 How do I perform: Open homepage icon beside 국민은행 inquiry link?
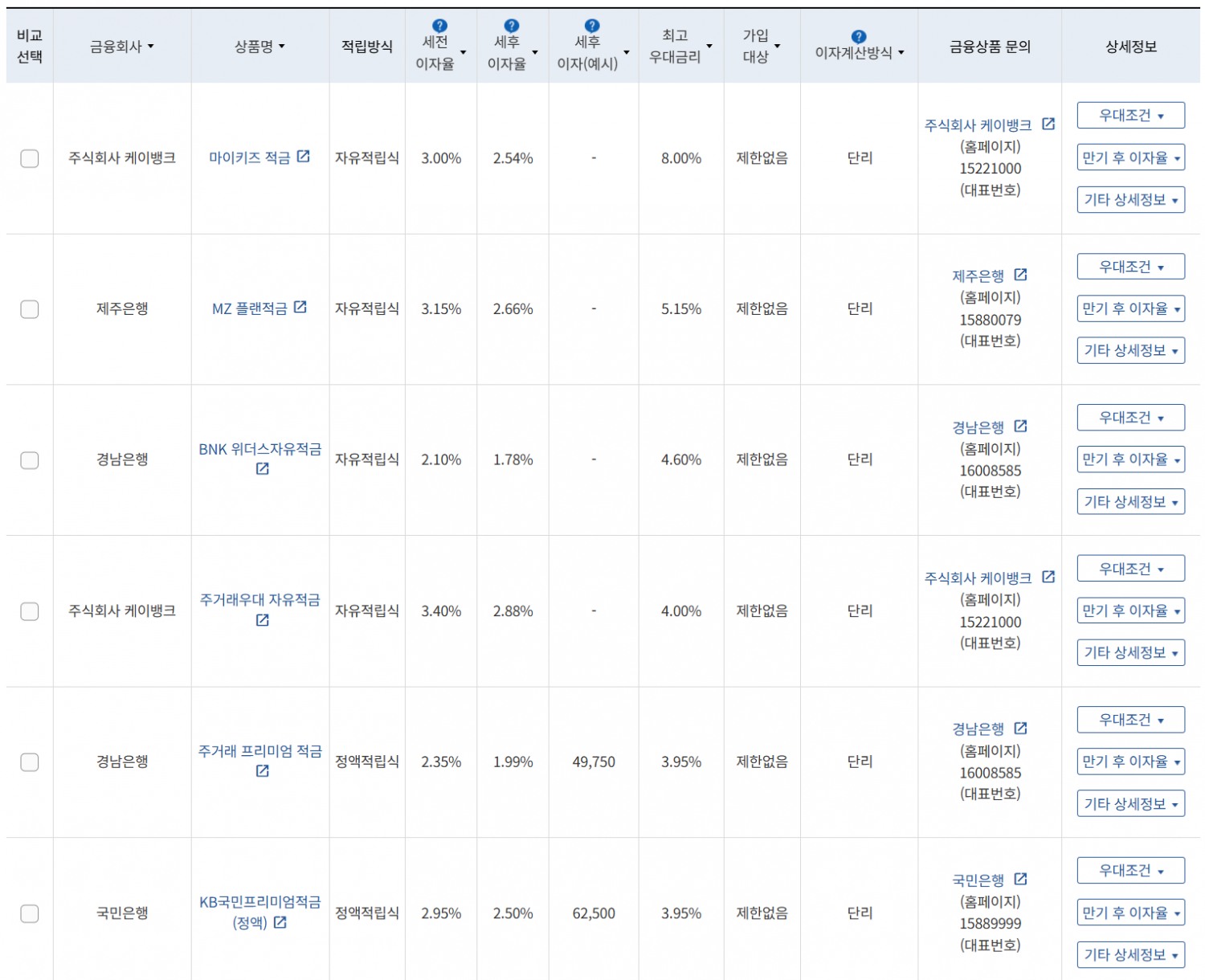click(x=1021, y=880)
